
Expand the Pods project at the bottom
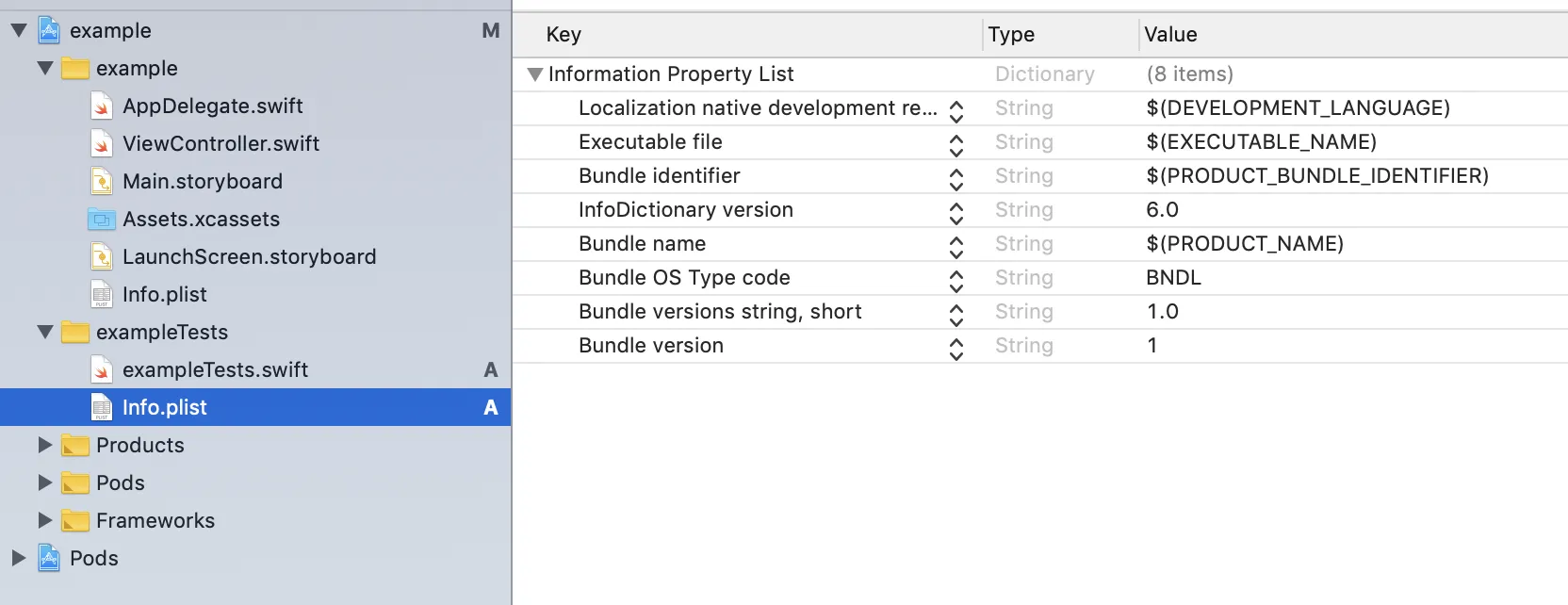18,558
